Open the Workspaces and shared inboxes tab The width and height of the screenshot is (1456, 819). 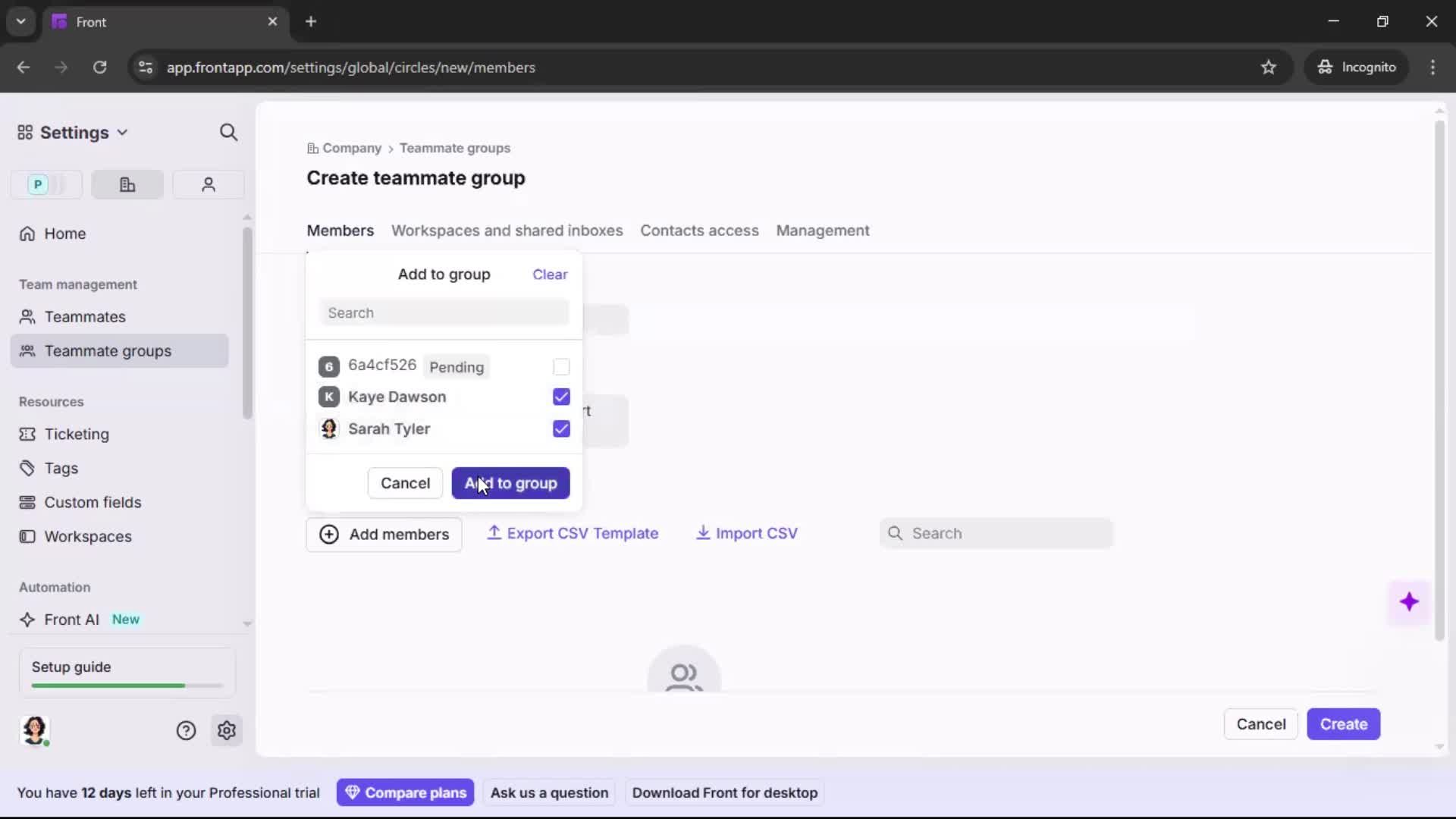pyautogui.click(x=507, y=231)
